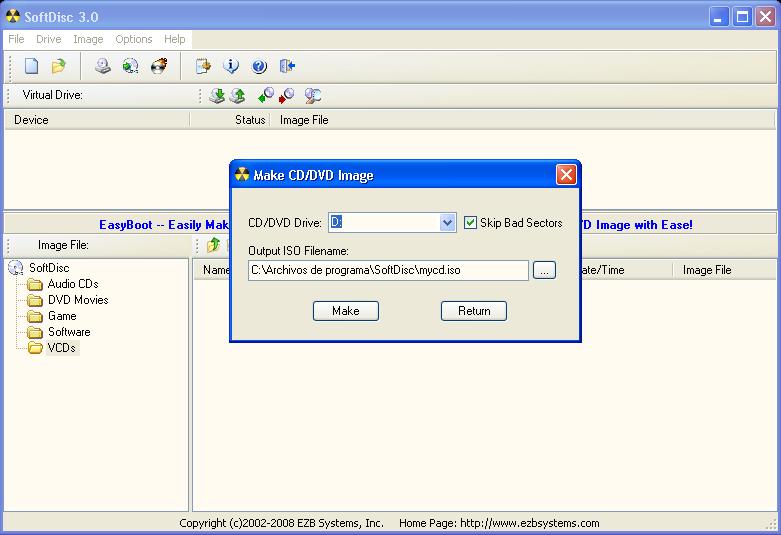Click the mount drive icon with down arrow
The height and width of the screenshot is (535, 781).
point(217,96)
